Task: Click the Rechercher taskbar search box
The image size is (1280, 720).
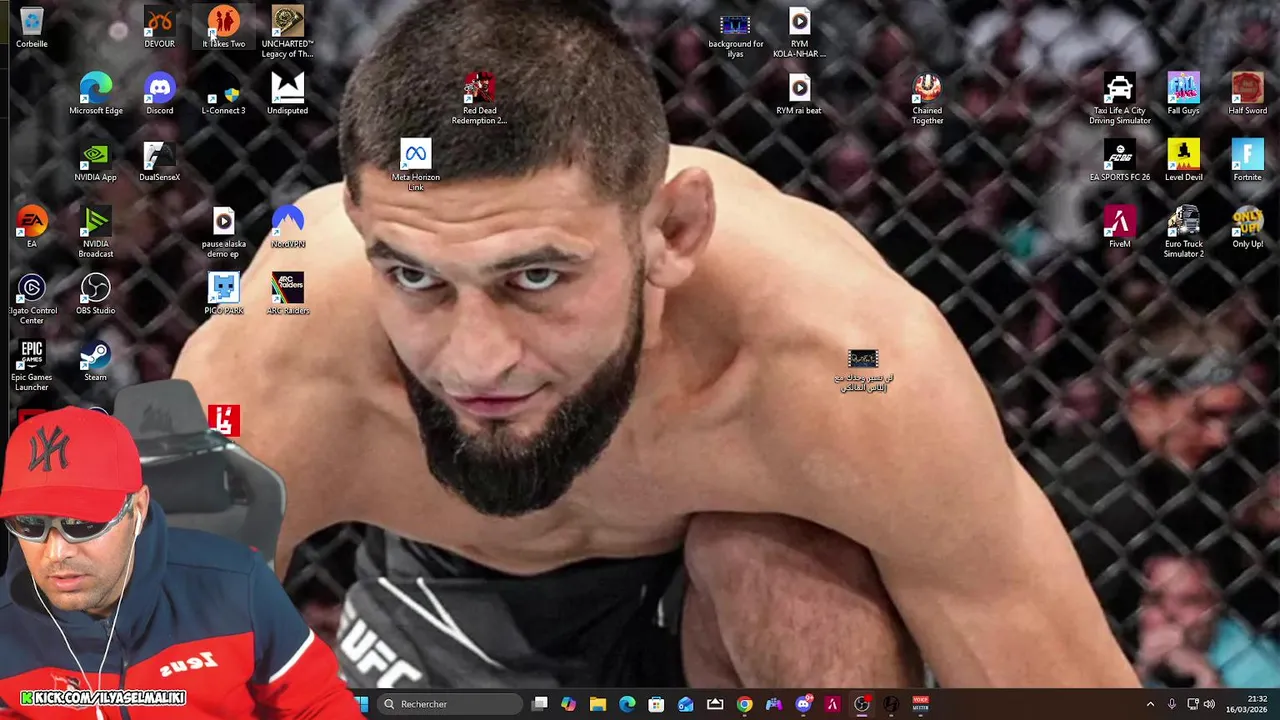Action: point(450,704)
